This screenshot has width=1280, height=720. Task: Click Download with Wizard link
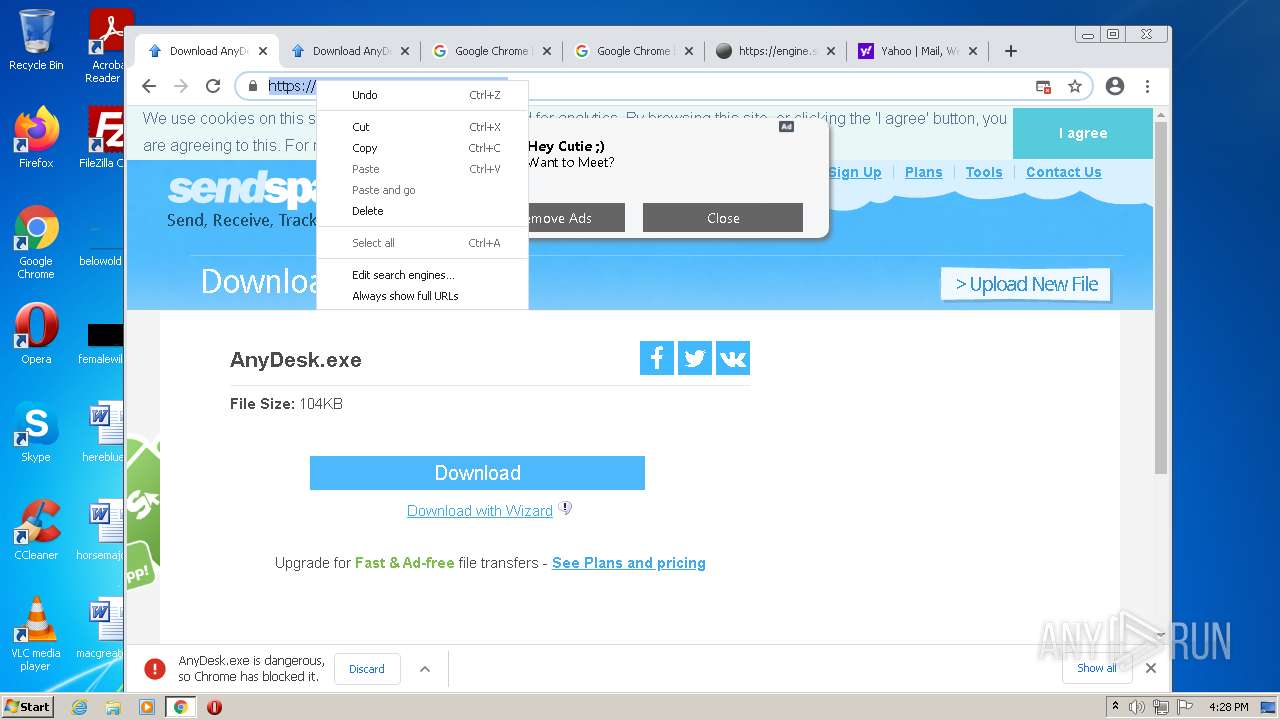pos(480,511)
